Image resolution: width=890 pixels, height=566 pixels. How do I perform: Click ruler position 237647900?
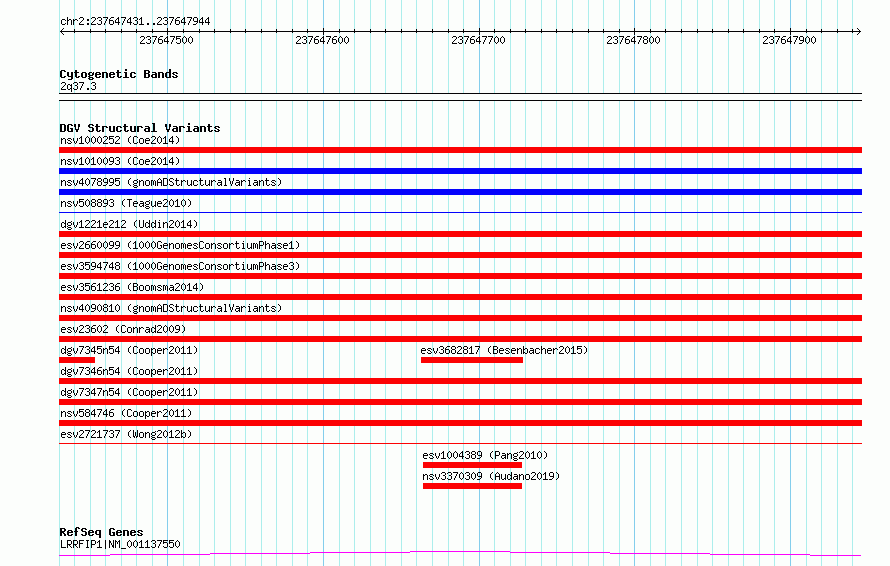click(x=790, y=40)
